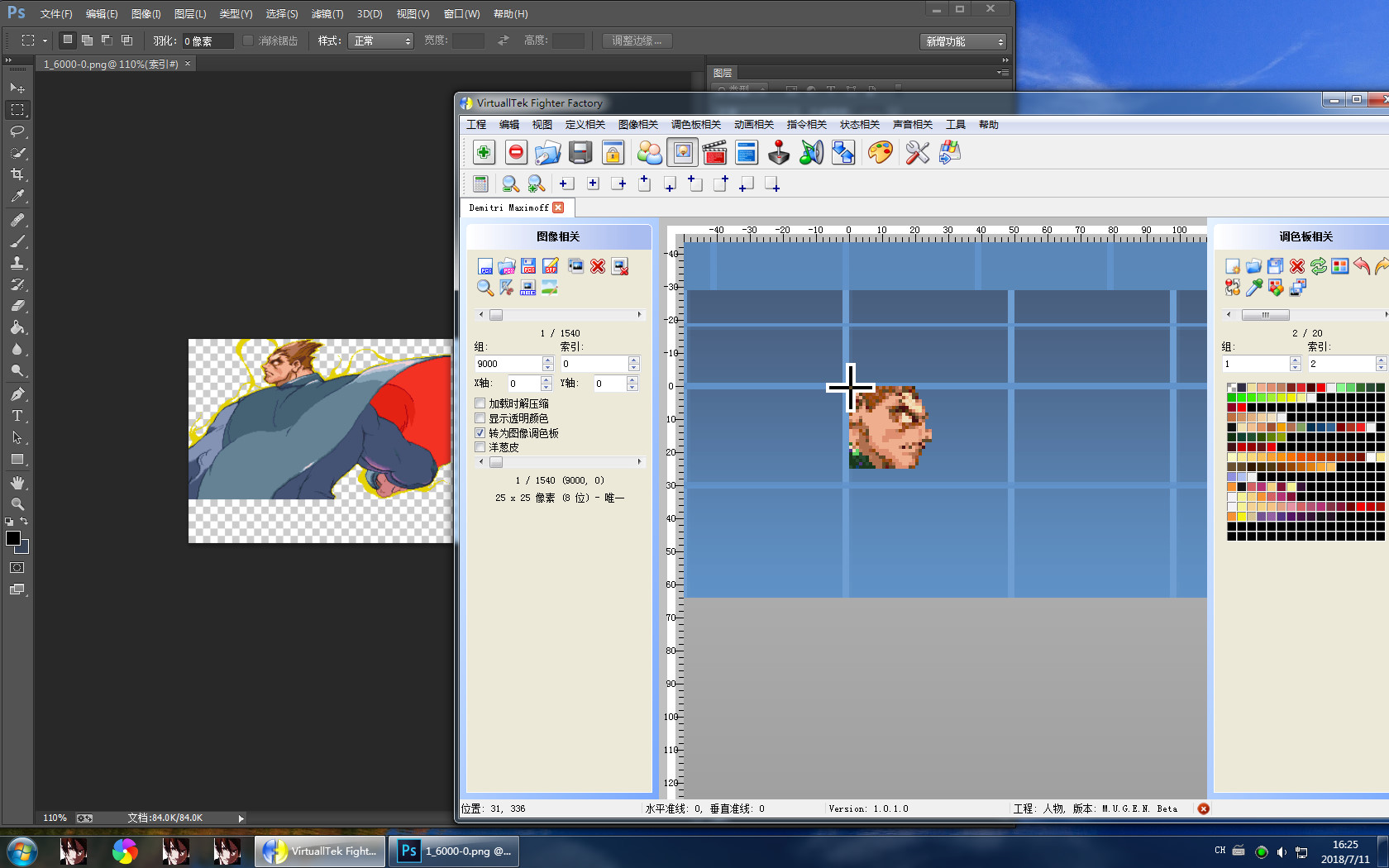This screenshot has height=868, width=1389.
Task: Close the 1_6000-0.png document tab
Action: (x=188, y=64)
